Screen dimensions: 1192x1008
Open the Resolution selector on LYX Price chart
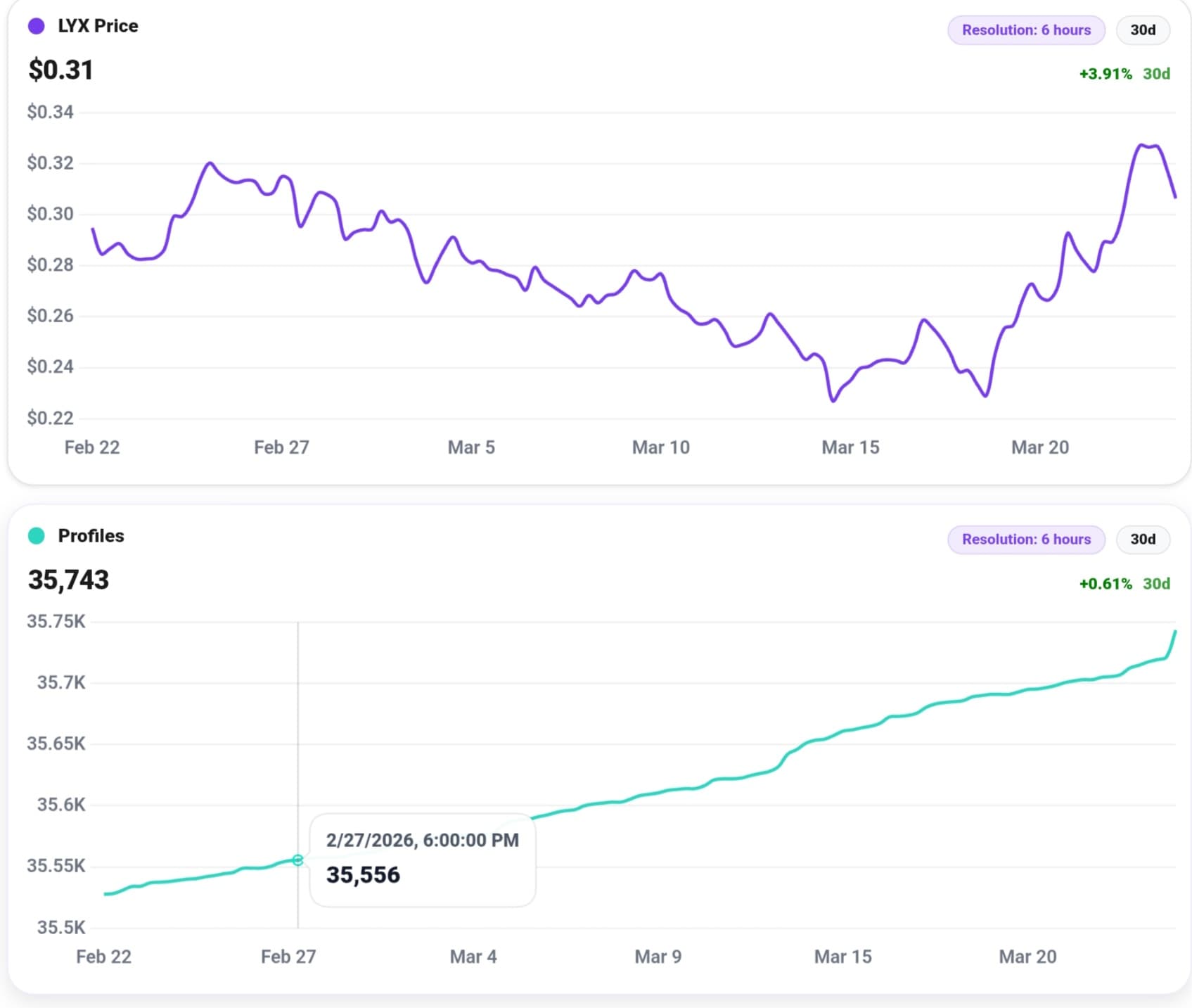point(1025,30)
